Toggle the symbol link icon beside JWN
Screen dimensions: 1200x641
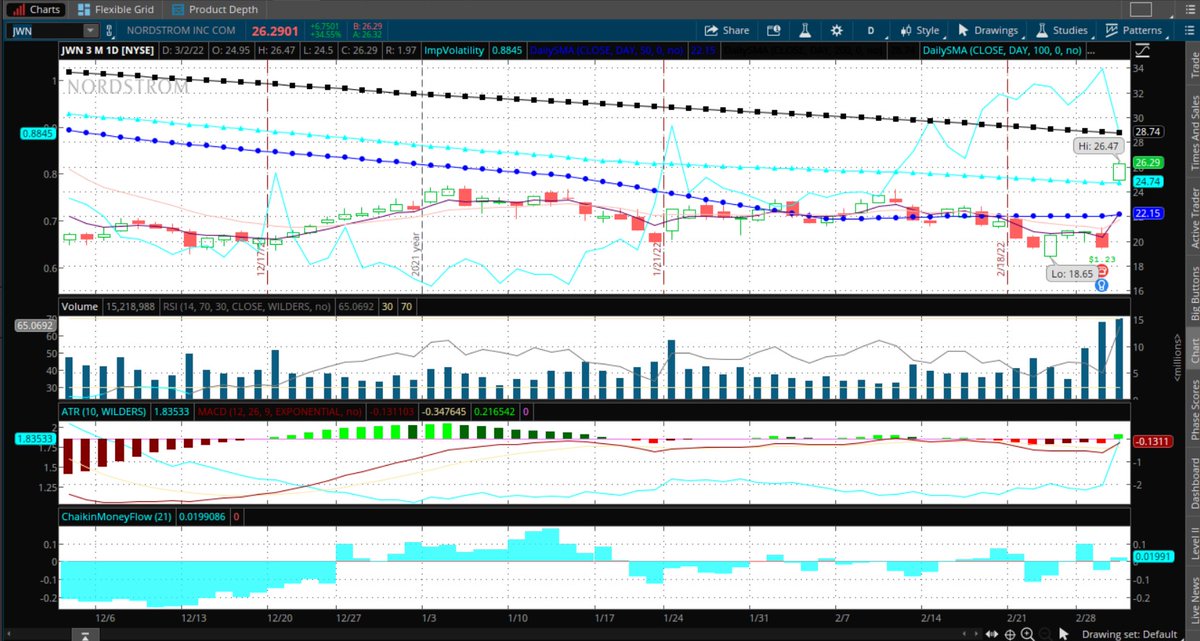point(107,30)
